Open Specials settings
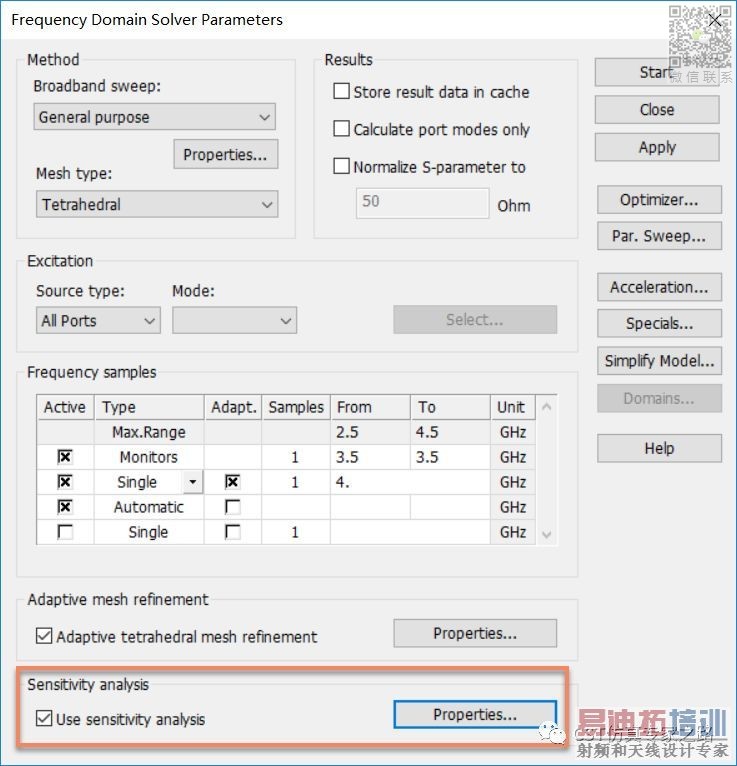This screenshot has height=766, width=737. [659, 323]
